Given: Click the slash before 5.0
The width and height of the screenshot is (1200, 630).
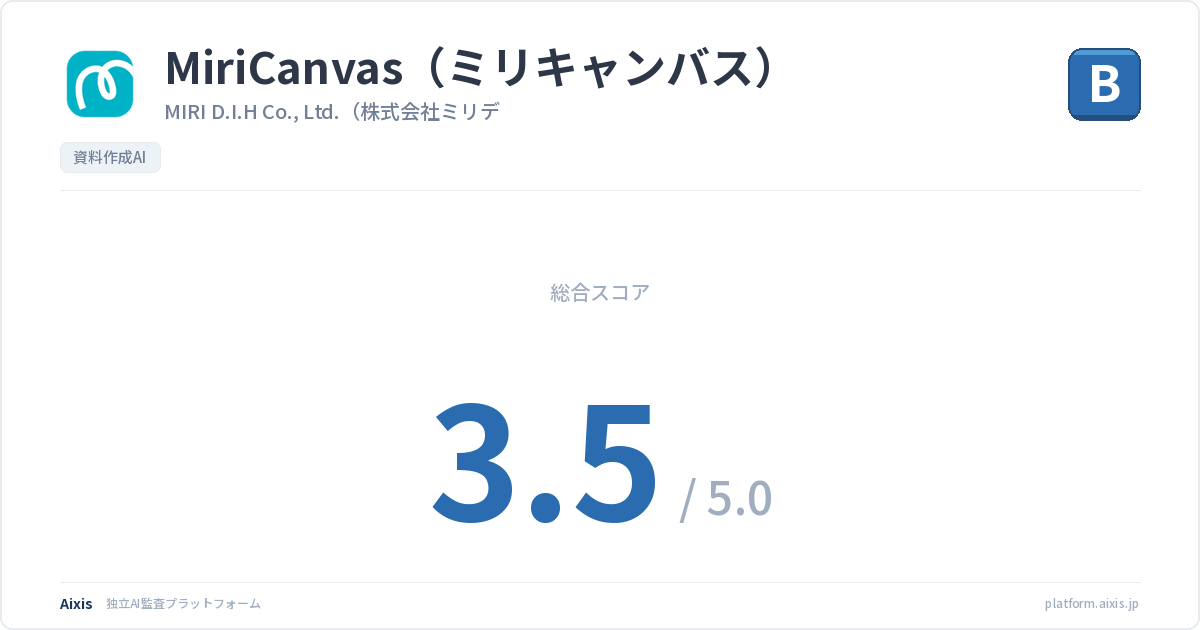Looking at the screenshot, I should pos(688,499).
